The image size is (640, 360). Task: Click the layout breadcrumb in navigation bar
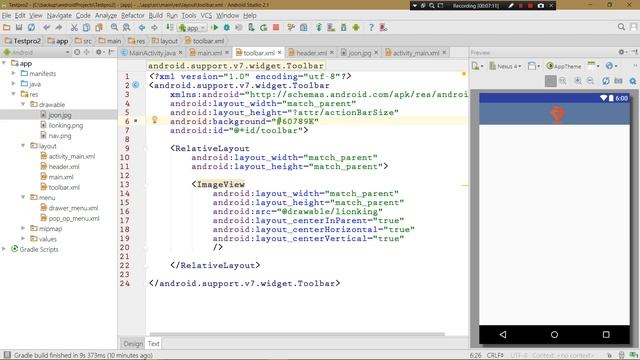[x=165, y=41]
